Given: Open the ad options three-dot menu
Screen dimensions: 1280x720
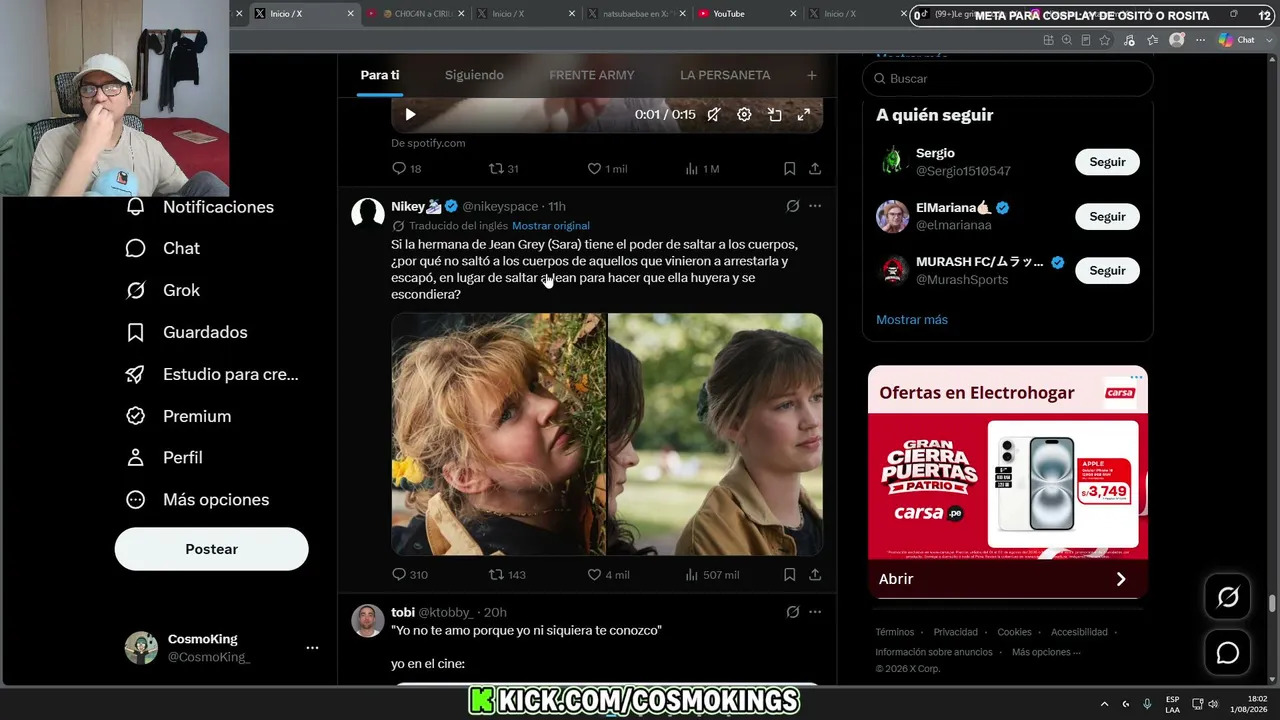Looking at the screenshot, I should coord(1136,378).
